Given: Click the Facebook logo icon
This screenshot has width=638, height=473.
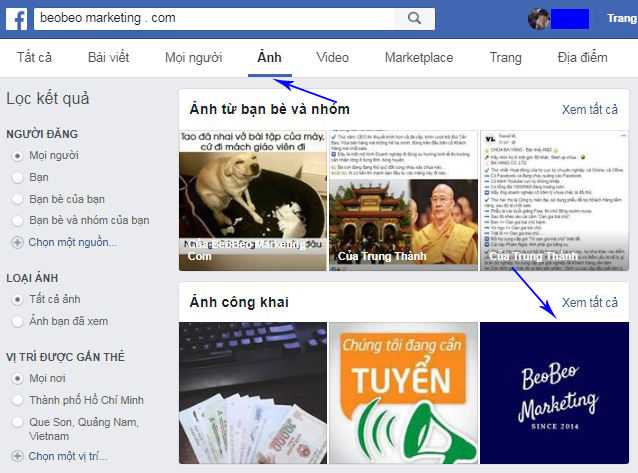Looking at the screenshot, I should click(x=17, y=19).
